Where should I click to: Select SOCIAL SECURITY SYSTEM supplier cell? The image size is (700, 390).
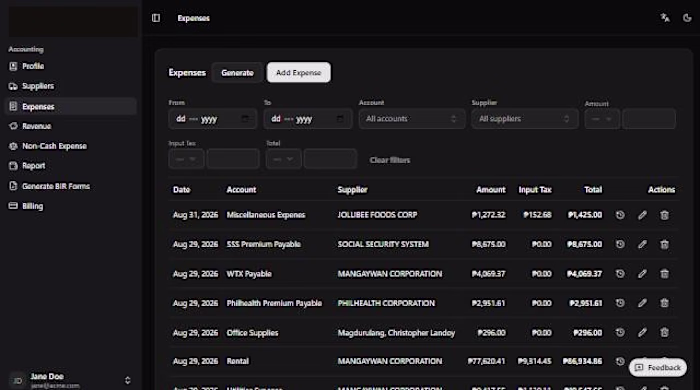383,244
